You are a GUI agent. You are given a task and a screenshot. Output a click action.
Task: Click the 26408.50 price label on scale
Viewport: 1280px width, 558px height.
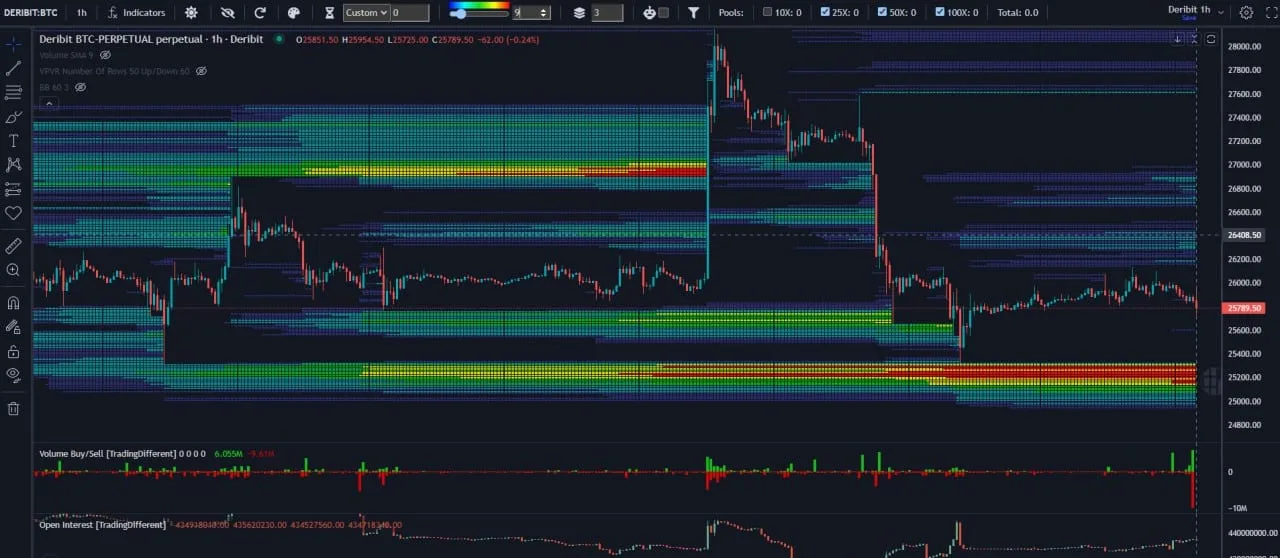[1243, 235]
